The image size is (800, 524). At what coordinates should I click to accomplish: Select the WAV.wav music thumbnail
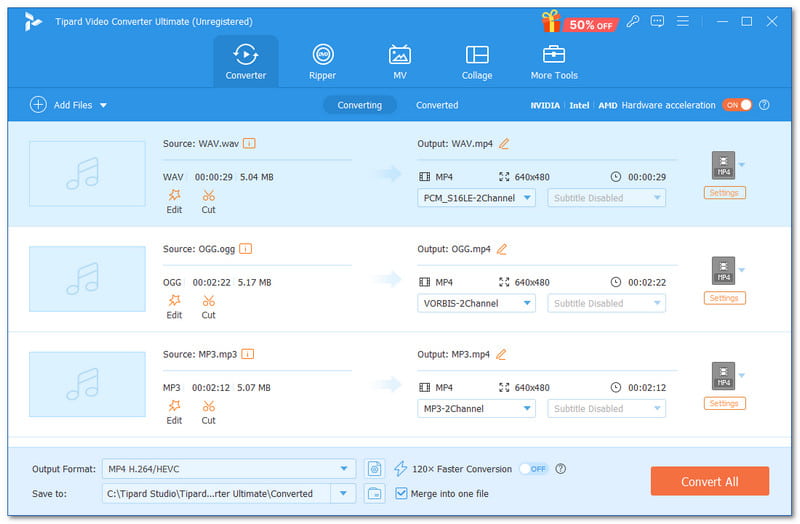point(87,173)
